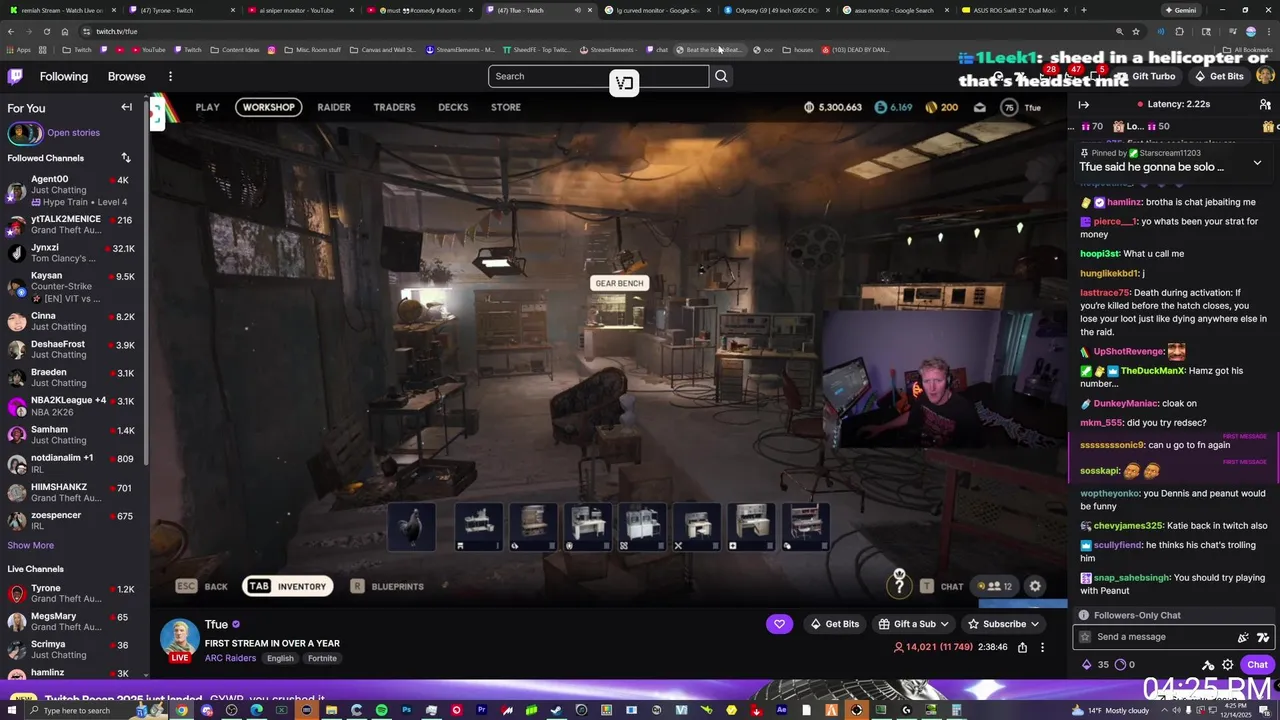Click hamlinz username in chat
This screenshot has width=1280, height=720.
(1125, 202)
